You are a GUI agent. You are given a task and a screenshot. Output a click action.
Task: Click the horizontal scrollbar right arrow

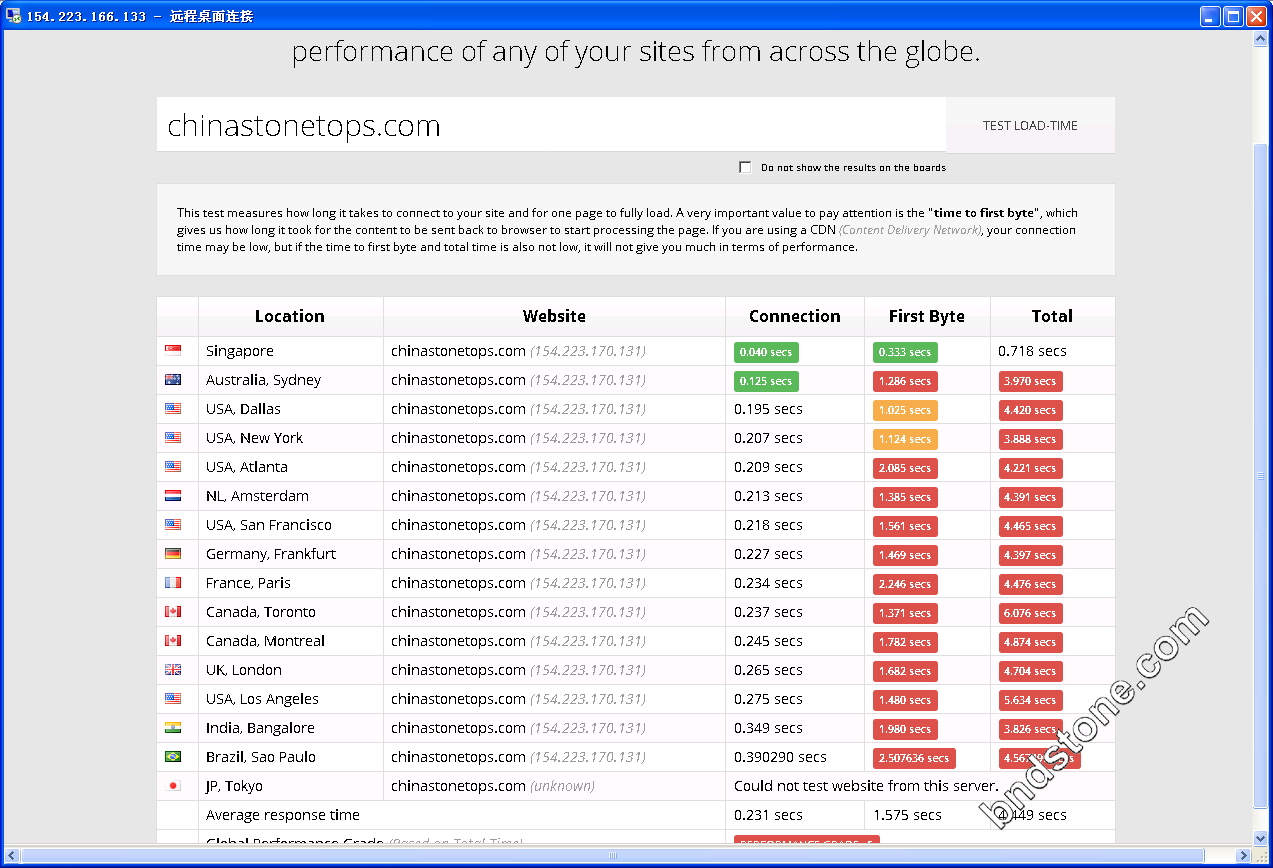pyautogui.click(x=1244, y=855)
